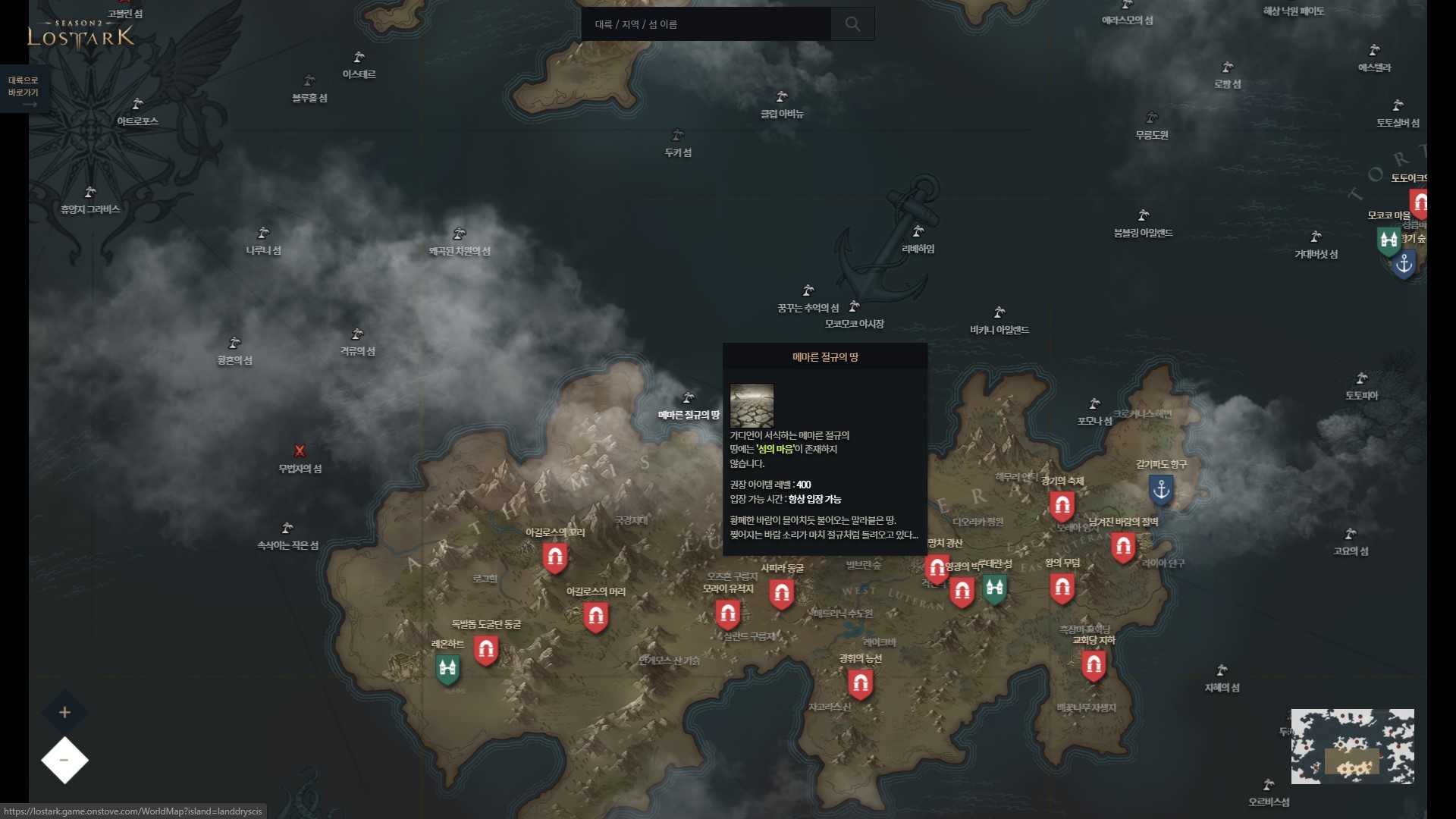Select the 격류의 섬 island marker
This screenshot has width=1456, height=819.
[x=357, y=334]
